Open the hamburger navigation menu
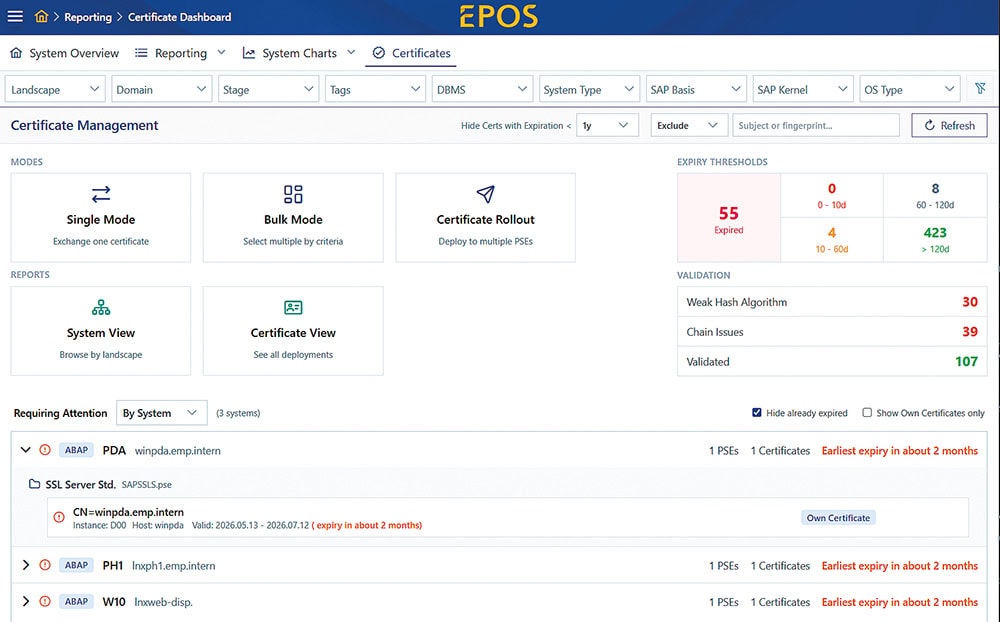 (x=15, y=17)
